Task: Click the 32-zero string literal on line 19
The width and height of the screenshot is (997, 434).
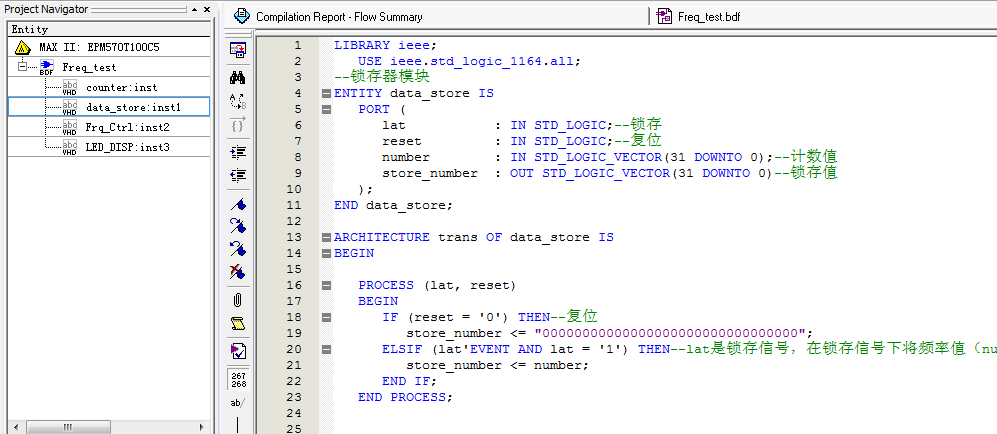Action: coord(671,334)
